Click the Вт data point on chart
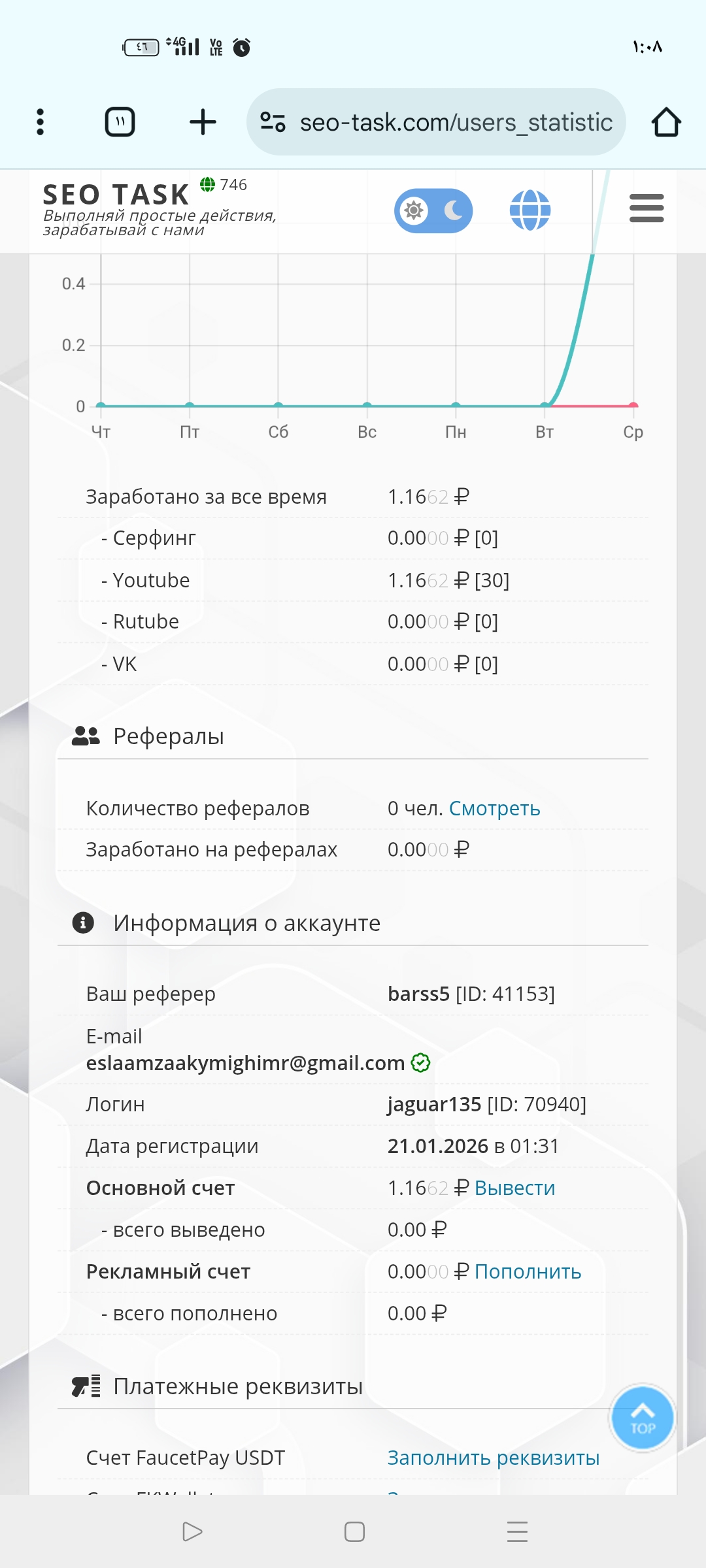 tap(545, 406)
